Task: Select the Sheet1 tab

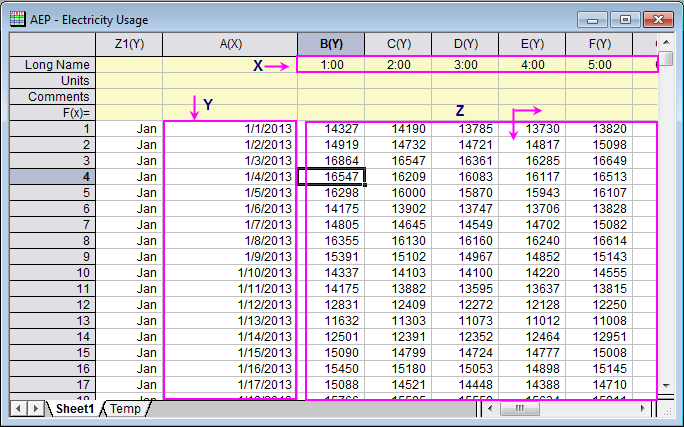Action: (x=75, y=409)
